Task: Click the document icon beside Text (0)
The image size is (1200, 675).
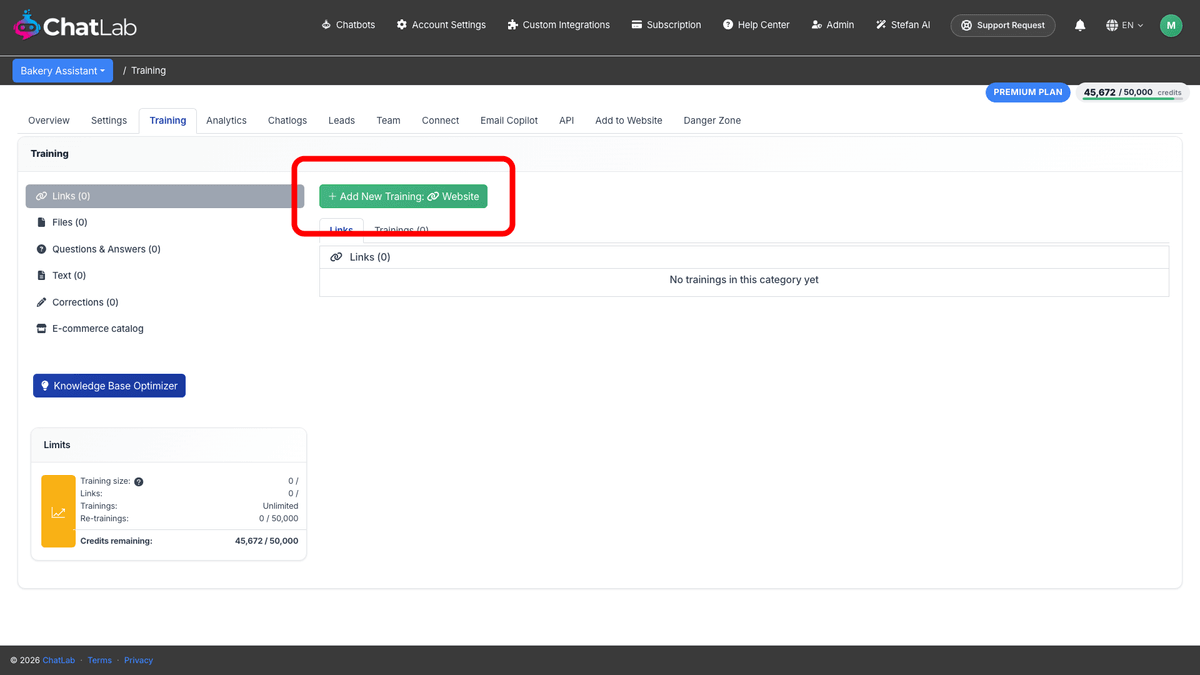Action: click(x=41, y=275)
